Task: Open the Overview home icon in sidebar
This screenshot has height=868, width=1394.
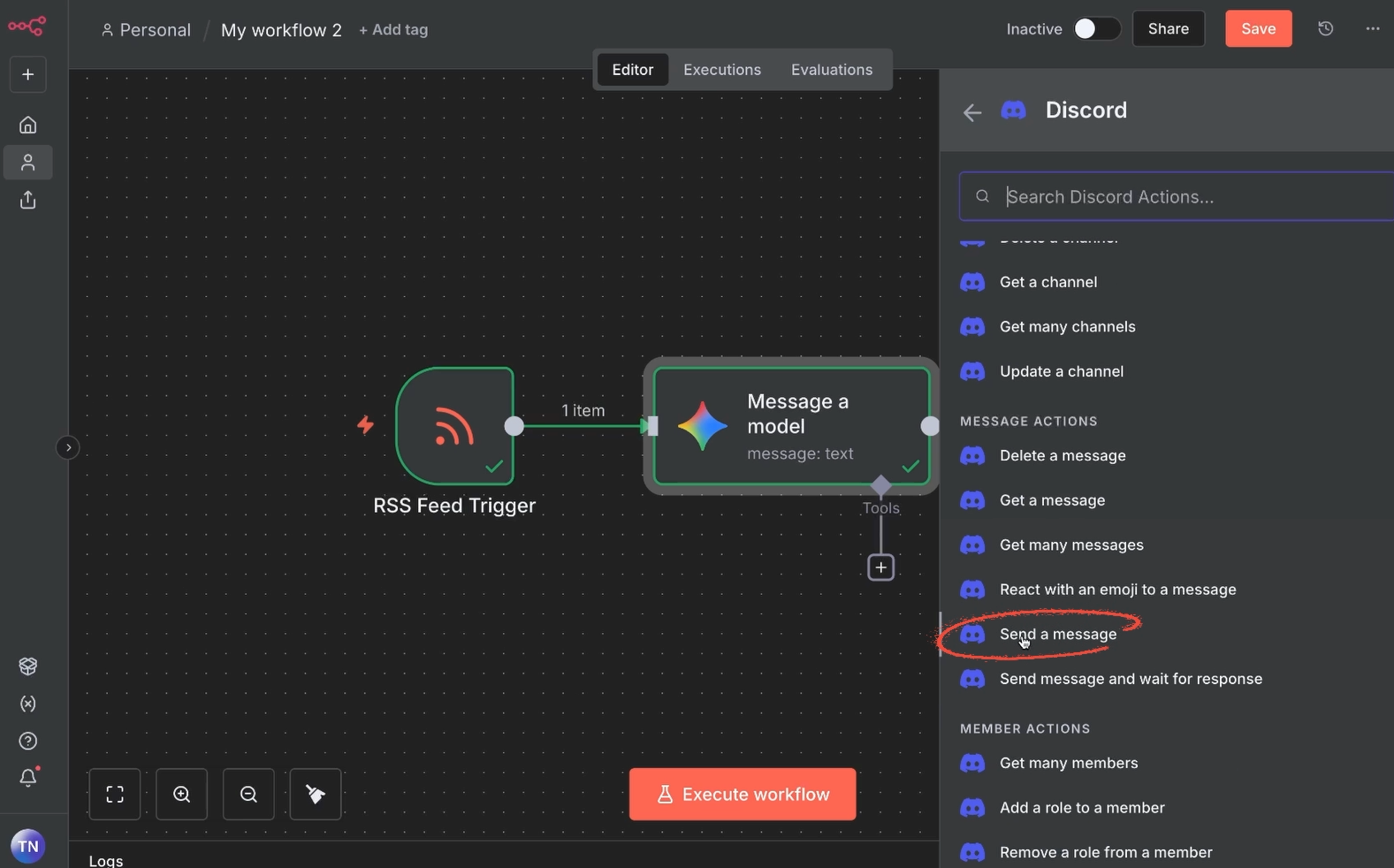Action: tap(28, 125)
